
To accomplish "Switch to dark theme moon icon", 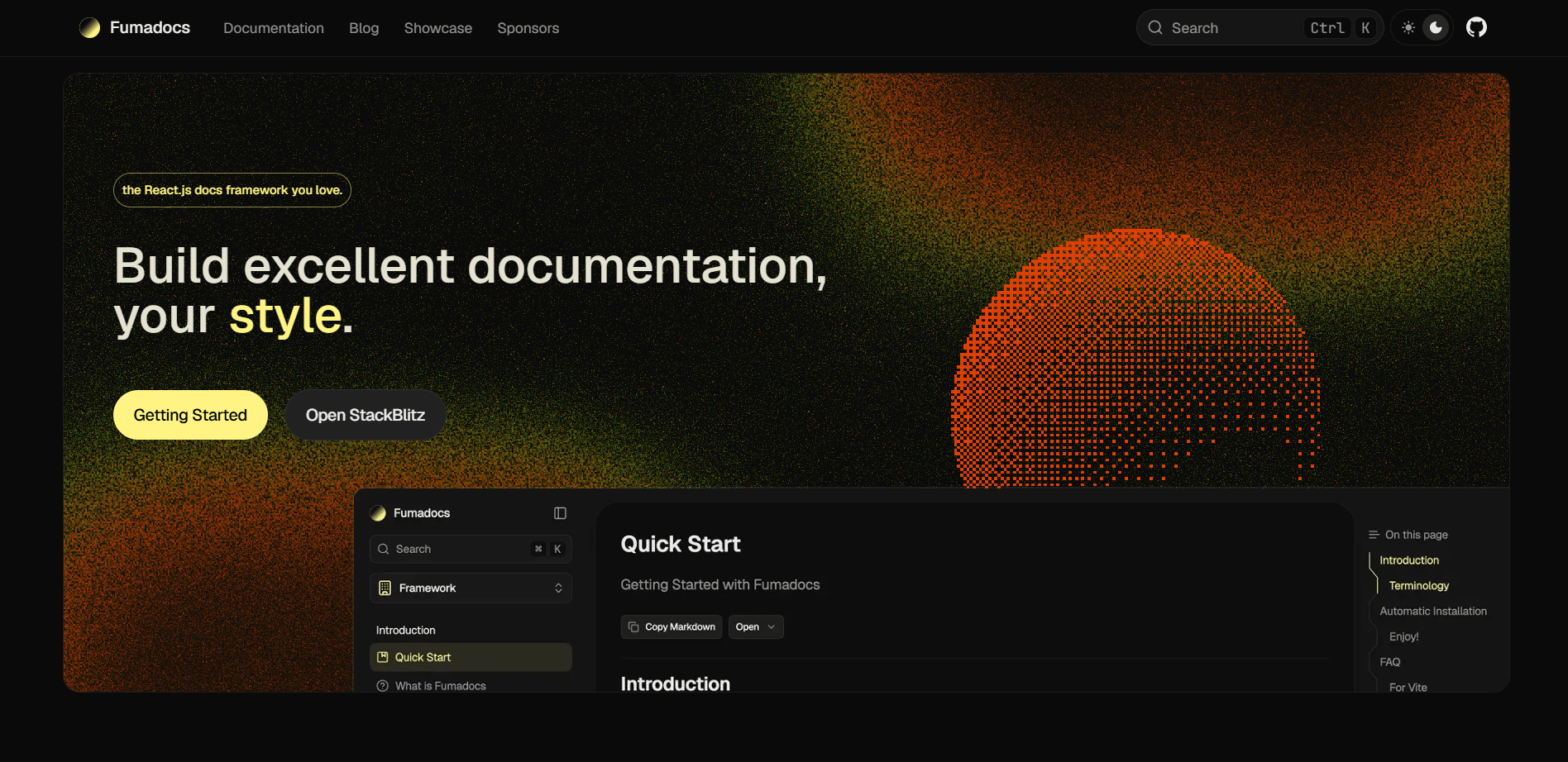I will (x=1437, y=27).
